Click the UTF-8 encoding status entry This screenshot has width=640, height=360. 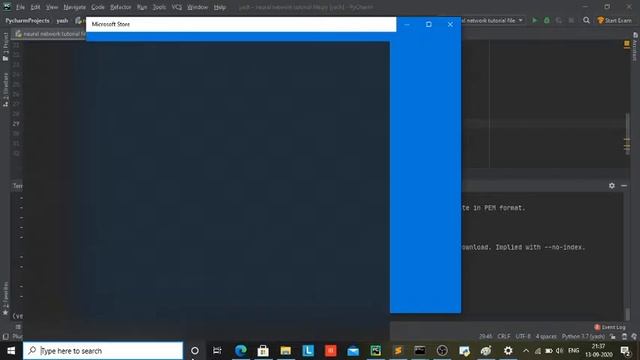[x=523, y=336]
